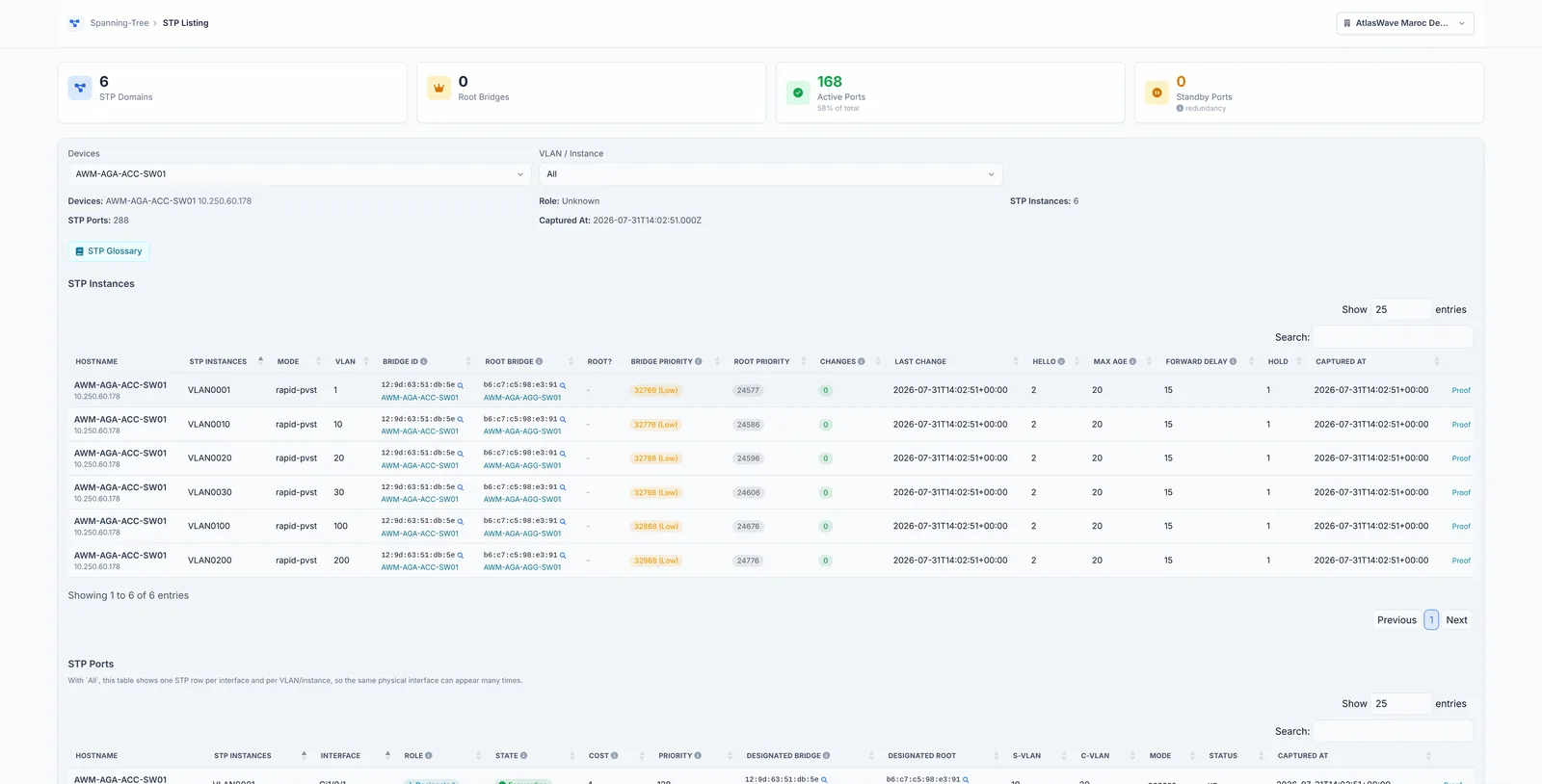This screenshot has width=1542, height=784.
Task: Click the Bridge ID search icon in the VLAN0030 row
Action: click(461, 487)
